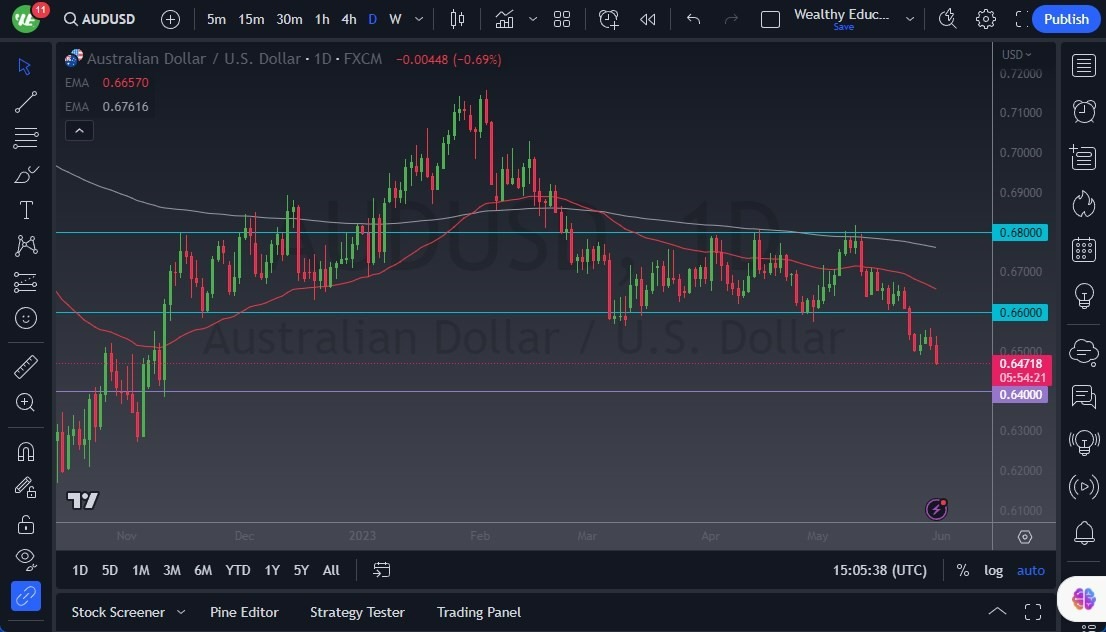Hide all drawings with the eye icon

(25, 559)
